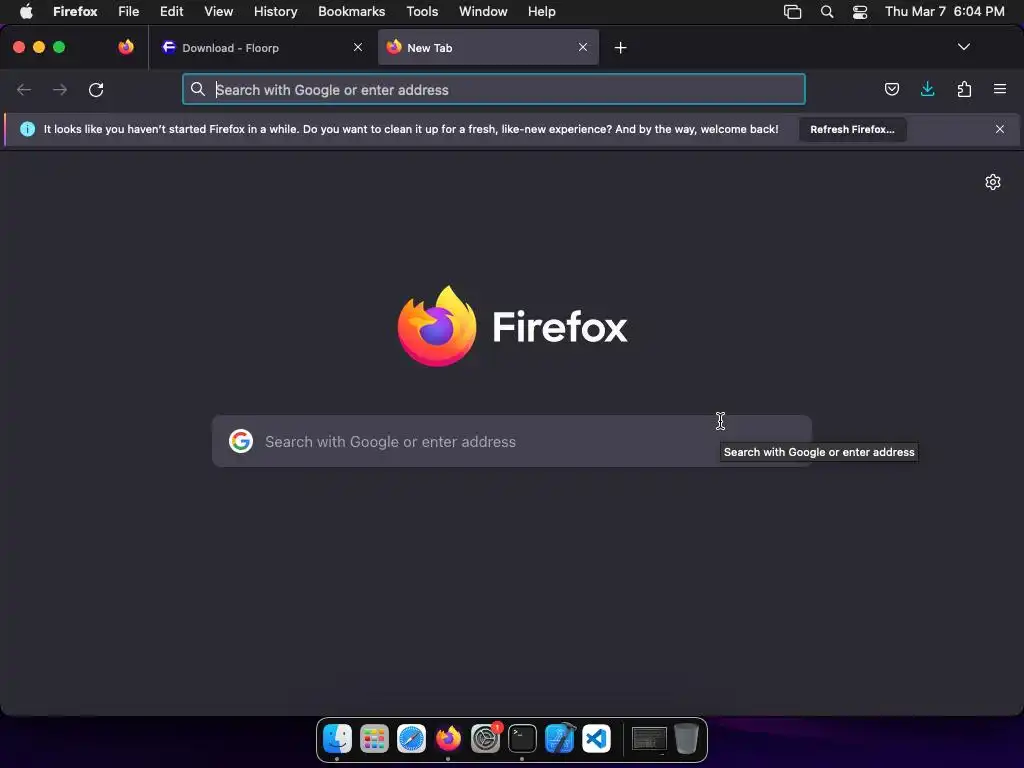
Task: Close the New Tab tab
Action: point(583,47)
